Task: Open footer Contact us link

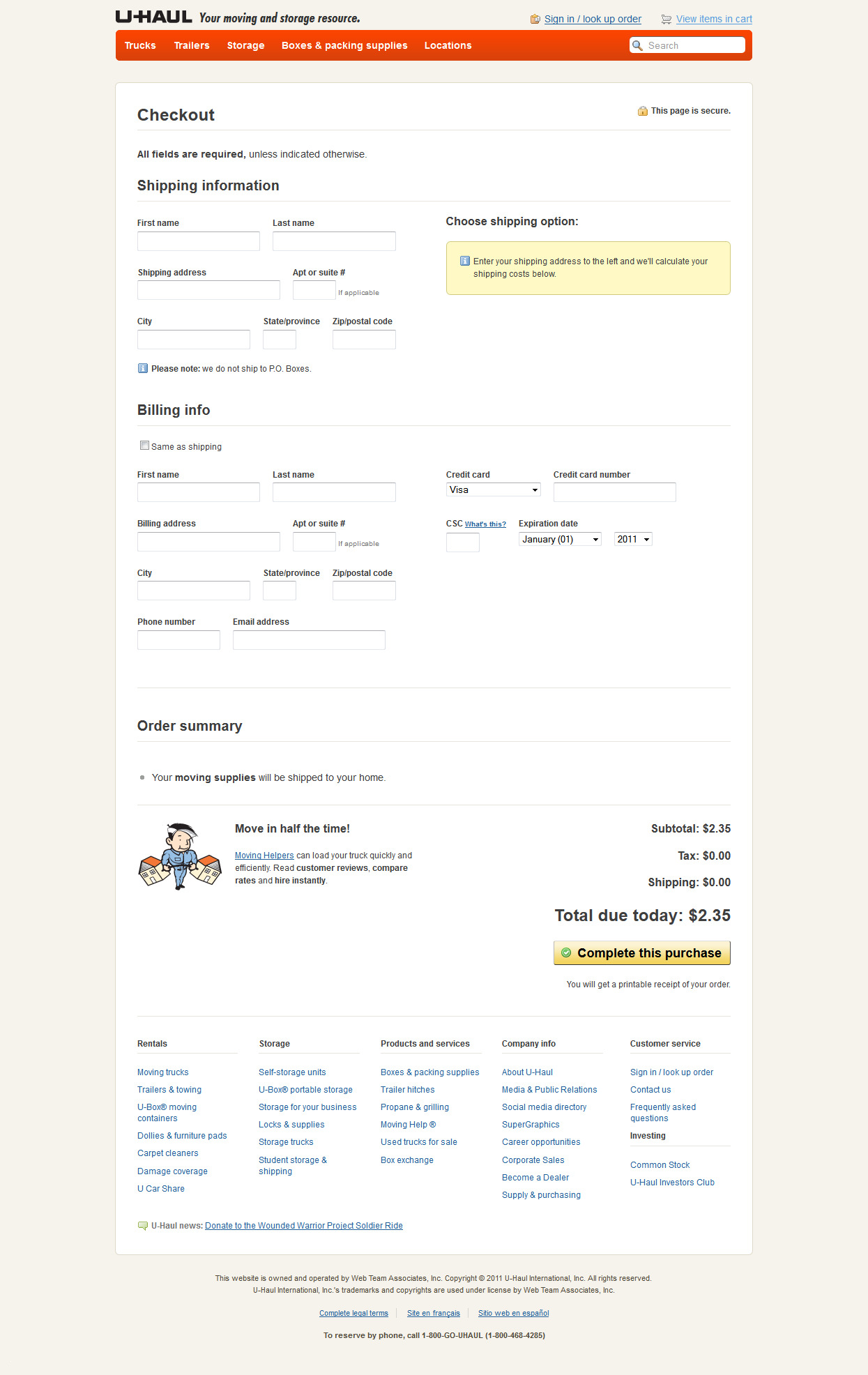Action: click(650, 1090)
